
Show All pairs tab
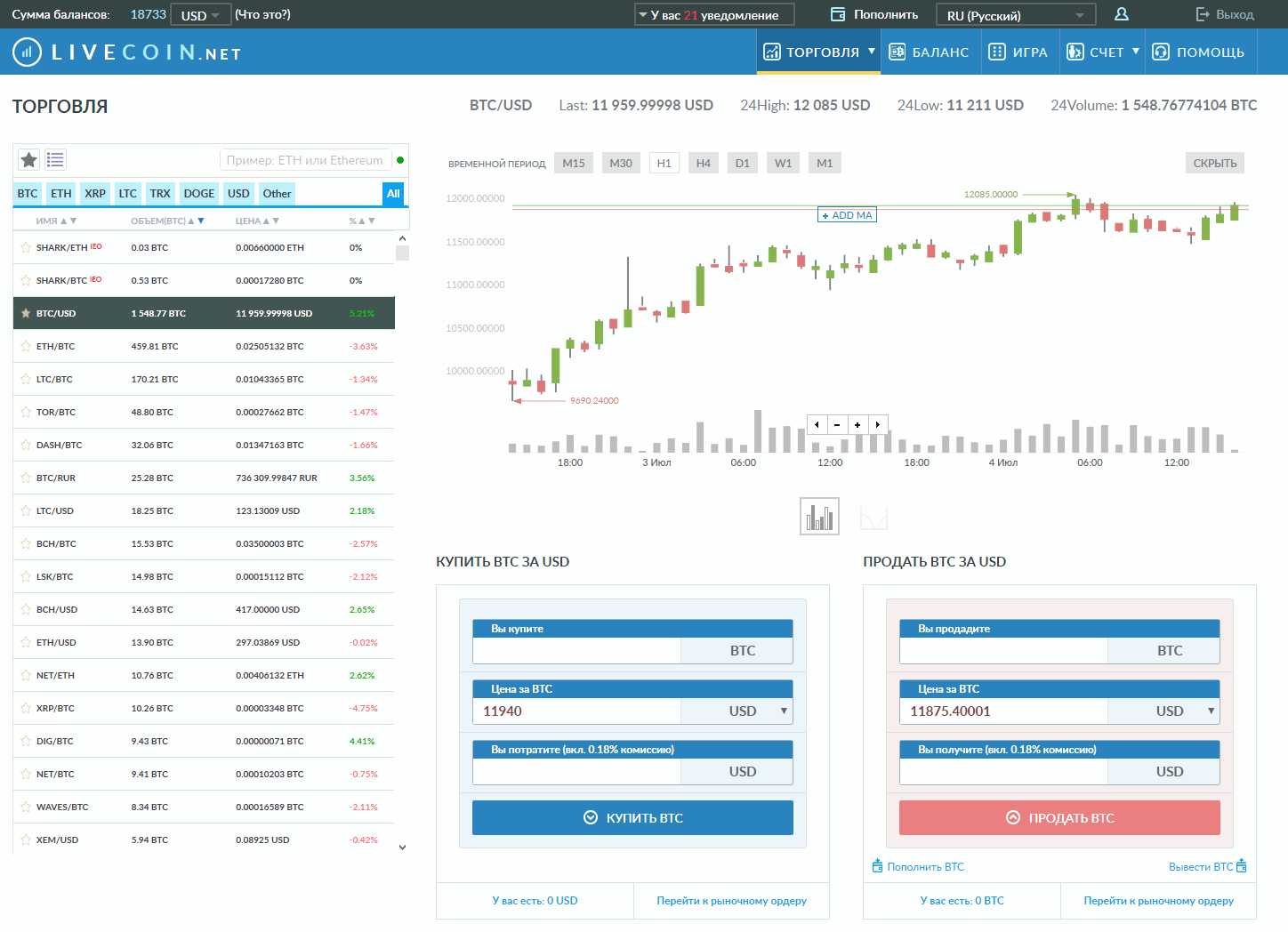393,193
